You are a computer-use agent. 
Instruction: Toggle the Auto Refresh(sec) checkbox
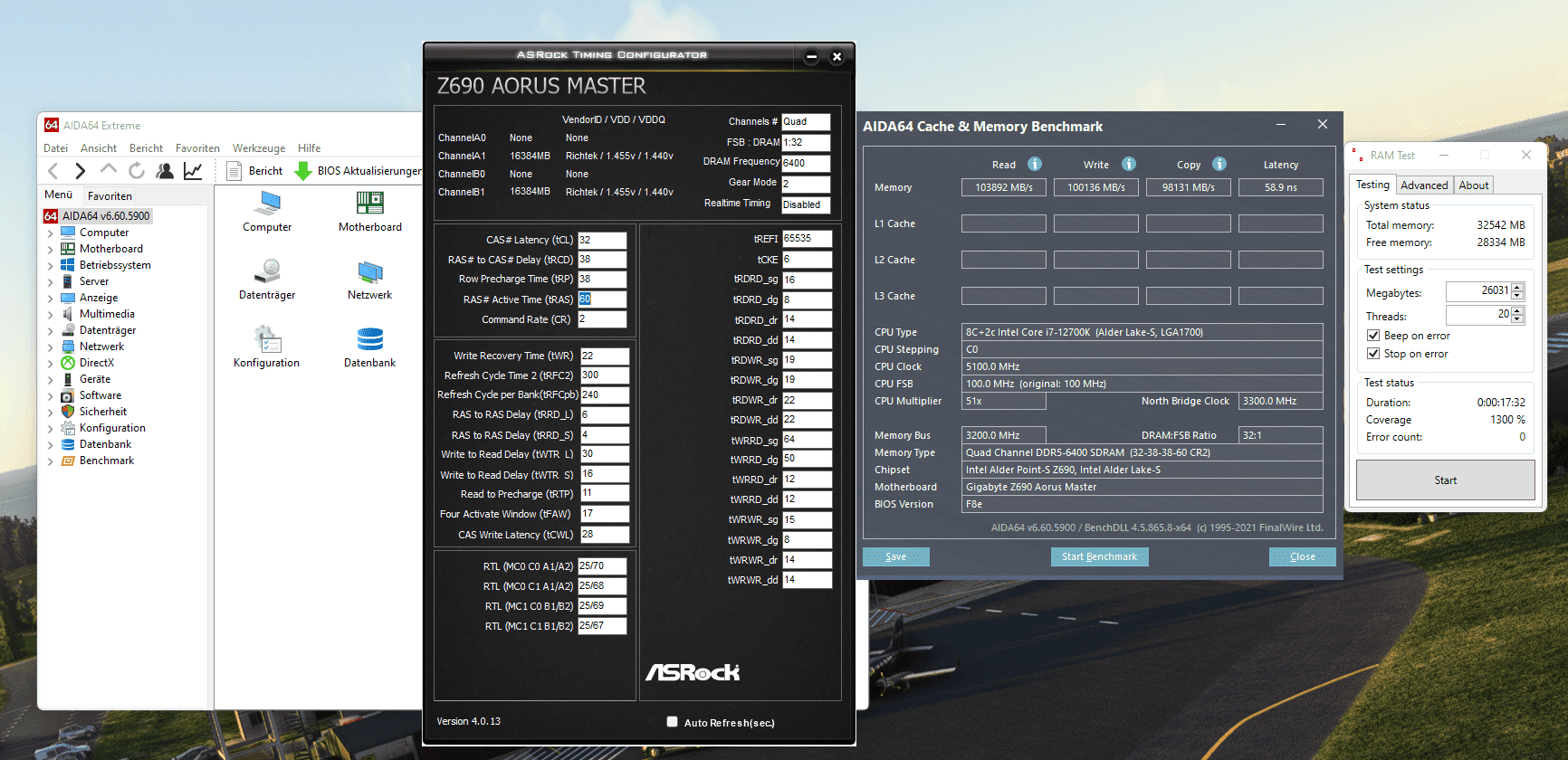(x=672, y=722)
